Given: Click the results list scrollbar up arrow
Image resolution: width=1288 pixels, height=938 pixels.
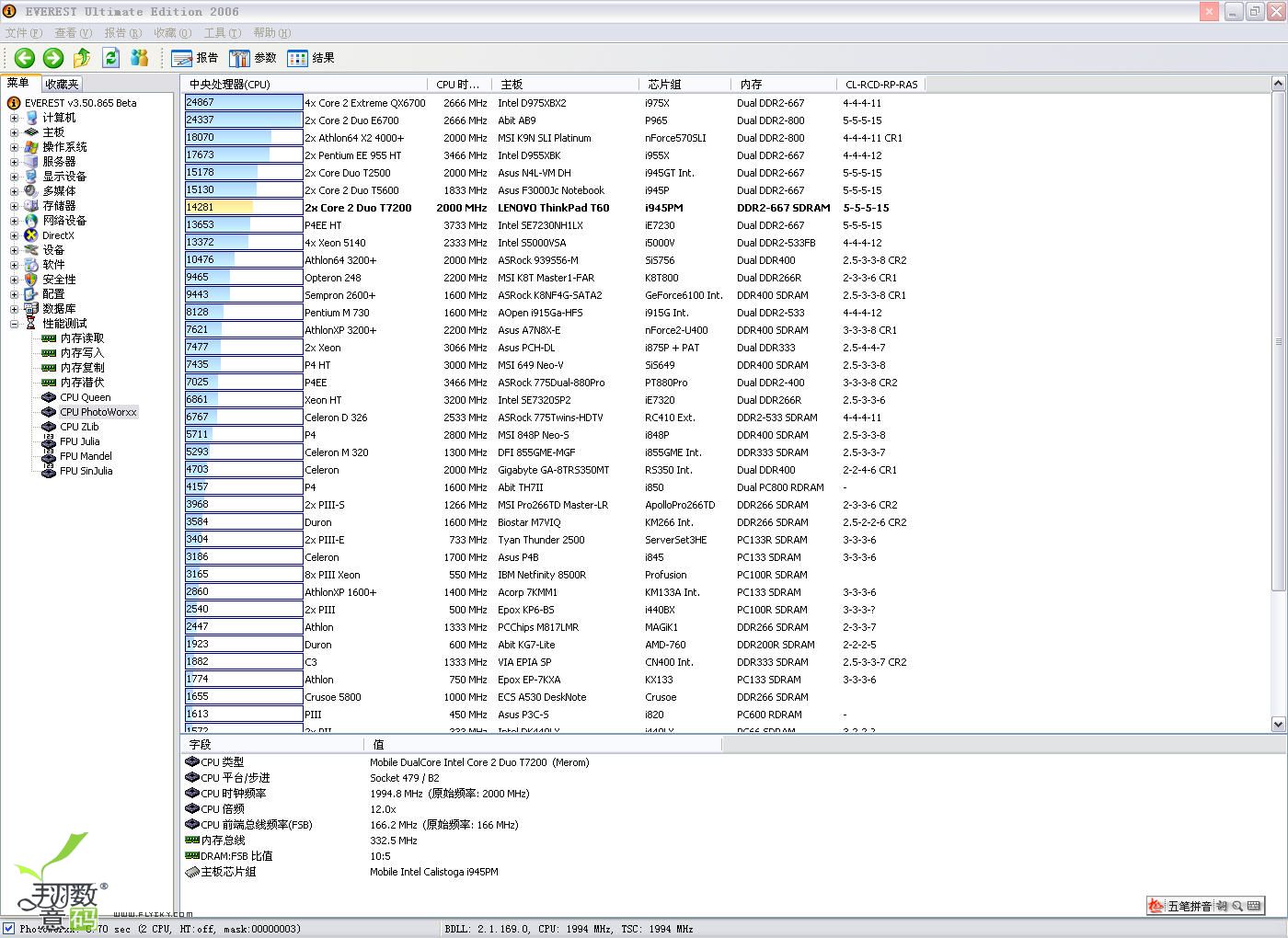Looking at the screenshot, I should [x=1278, y=84].
